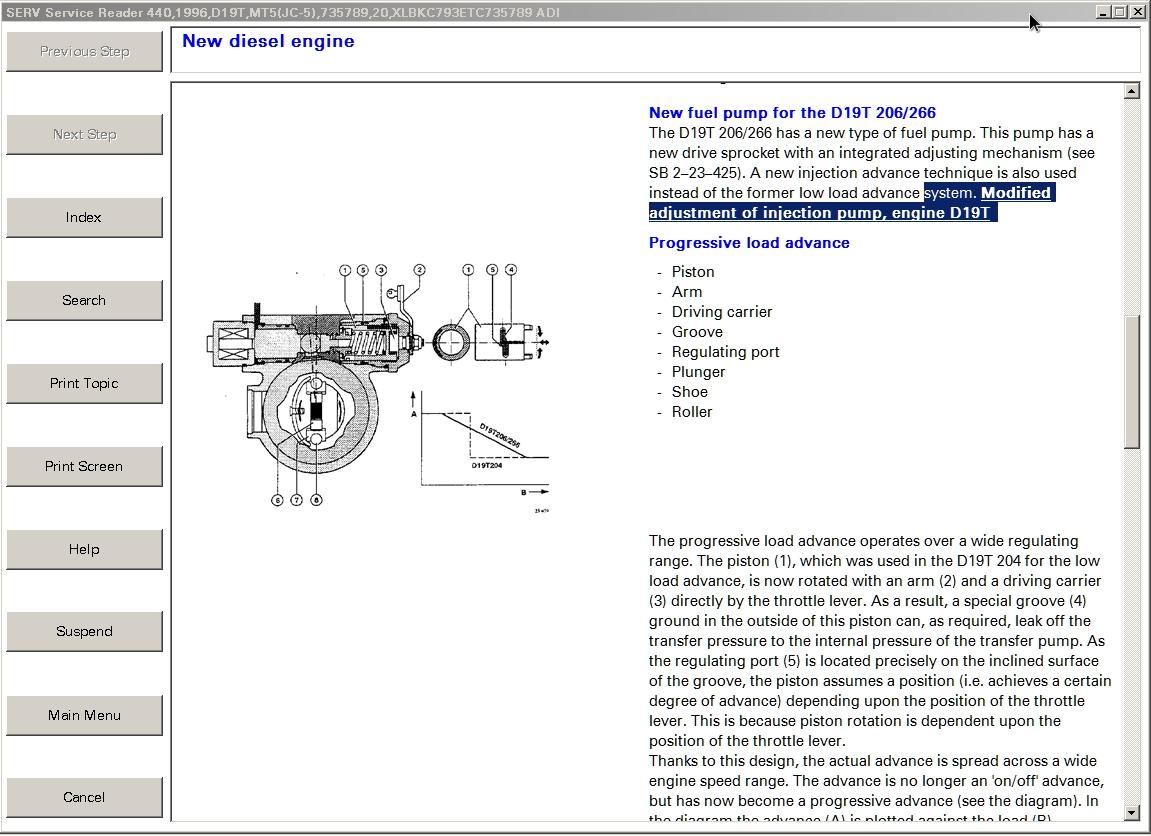Return to the Main Menu
The width and height of the screenshot is (1151, 836).
point(84,715)
